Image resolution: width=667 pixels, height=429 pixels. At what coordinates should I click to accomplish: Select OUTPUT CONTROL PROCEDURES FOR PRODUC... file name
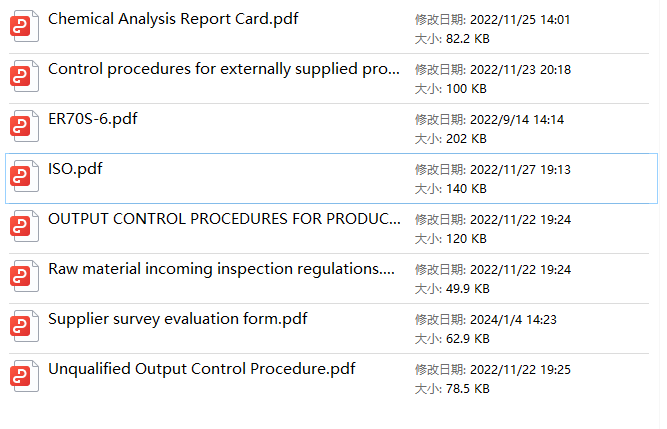pyautogui.click(x=224, y=219)
